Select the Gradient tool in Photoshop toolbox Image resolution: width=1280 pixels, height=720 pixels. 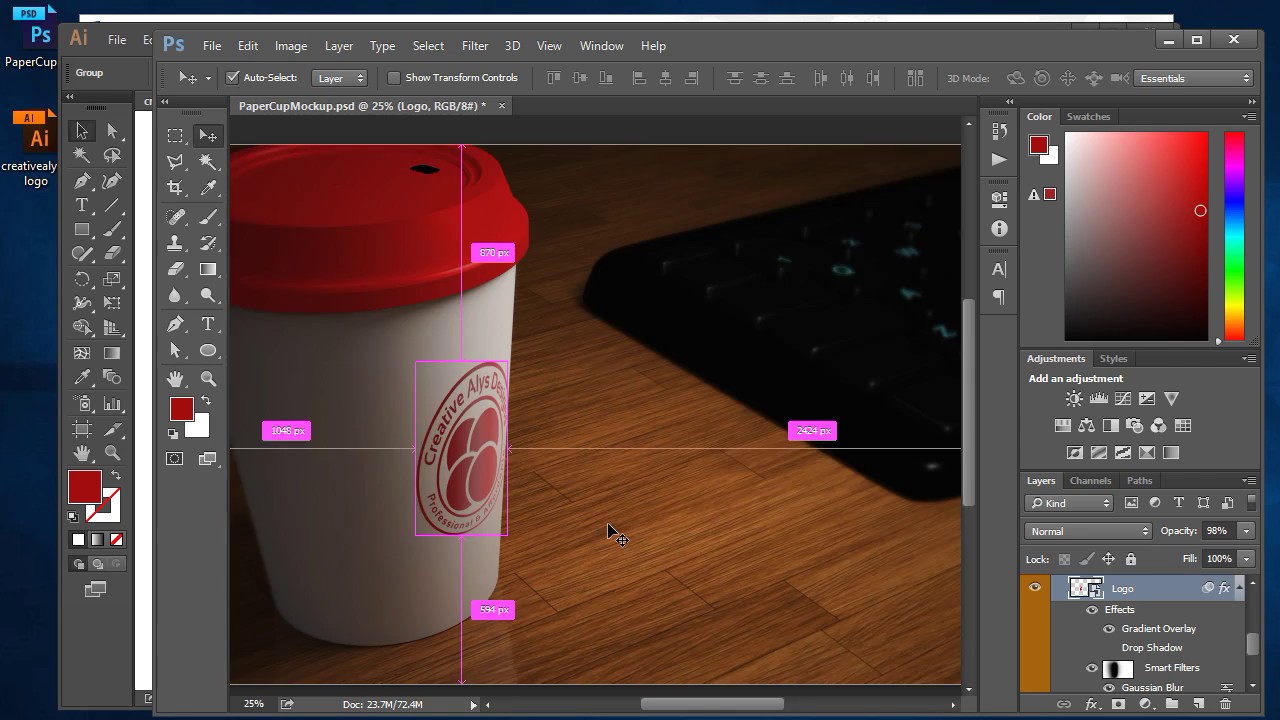pyautogui.click(x=208, y=269)
